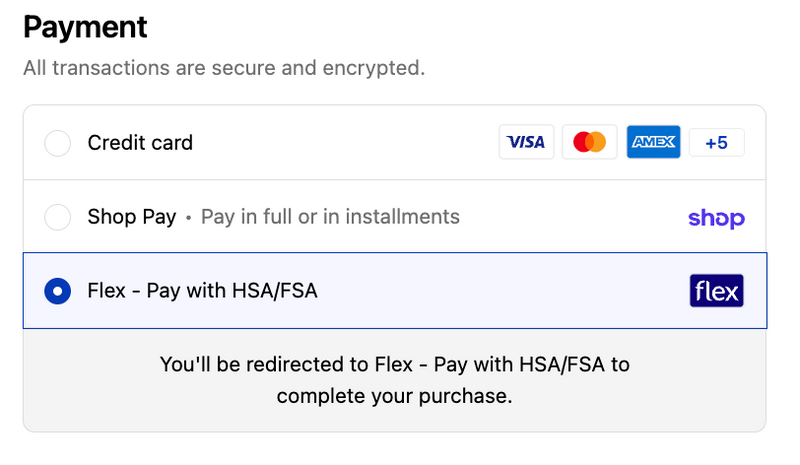Click empty space in highlighted Flex row
The width and height of the screenshot is (800, 465).
(x=500, y=291)
